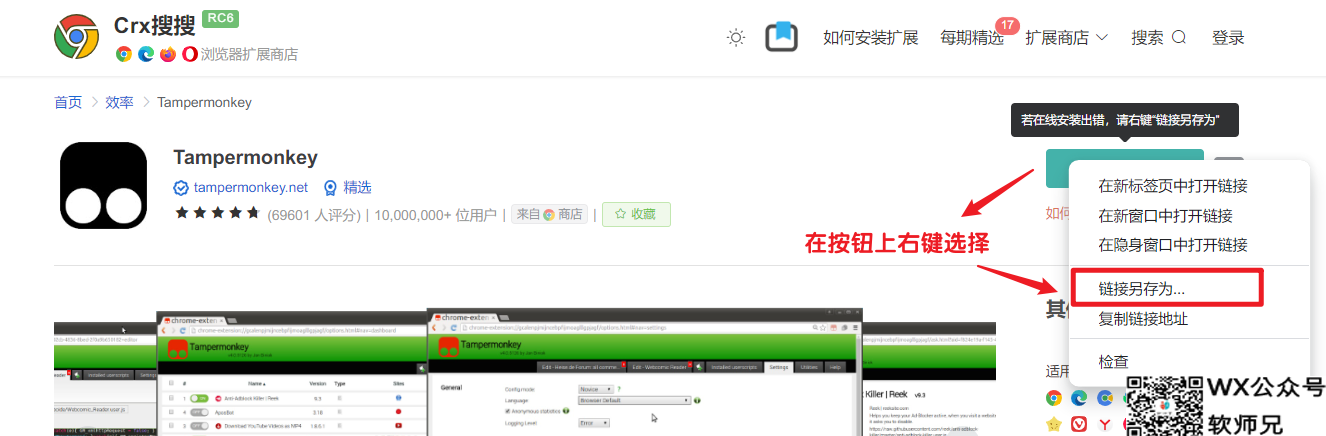Viewport: 1326px width, 436px height.
Task: Click the 来自商店 source badge
Action: (549, 214)
